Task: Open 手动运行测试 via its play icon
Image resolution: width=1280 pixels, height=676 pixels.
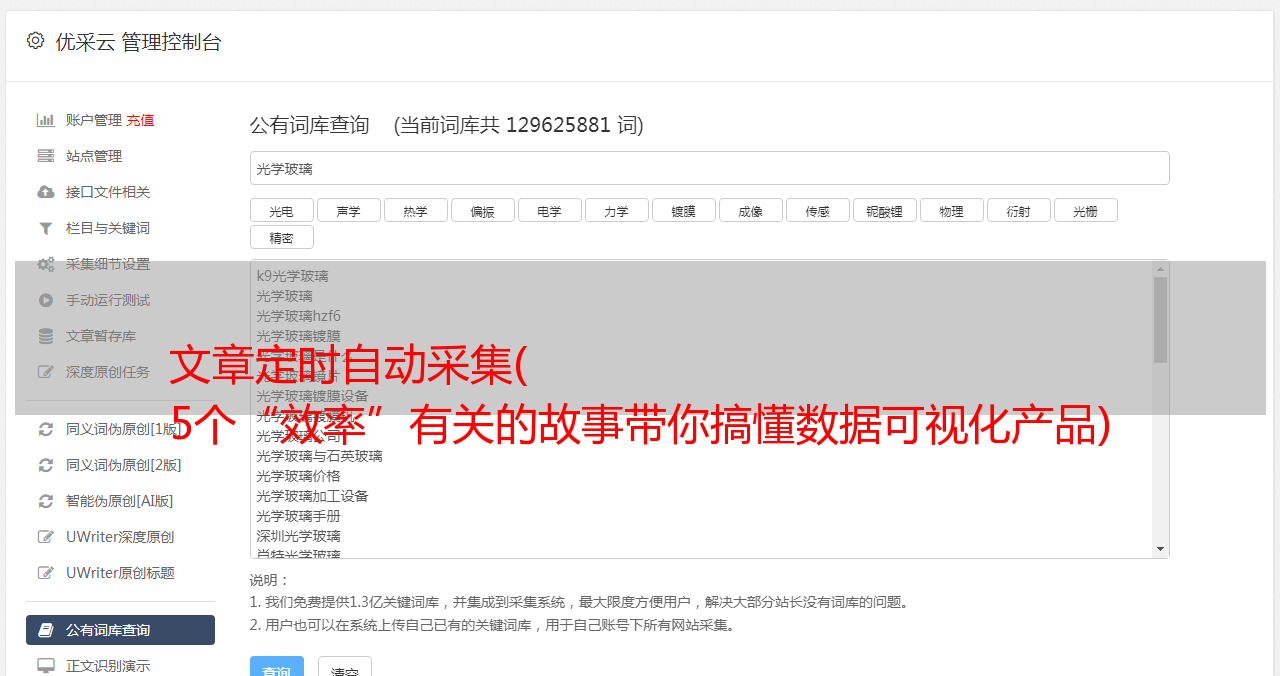Action: [46, 300]
